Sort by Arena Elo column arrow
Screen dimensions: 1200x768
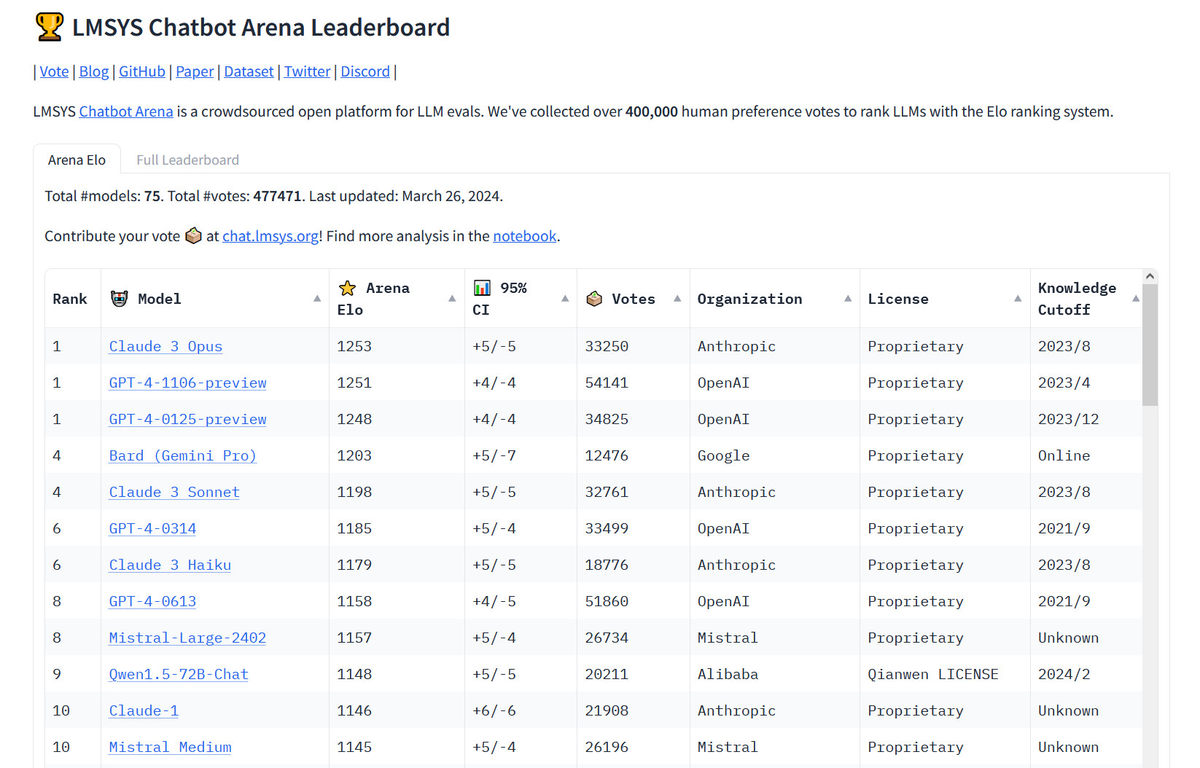point(452,299)
